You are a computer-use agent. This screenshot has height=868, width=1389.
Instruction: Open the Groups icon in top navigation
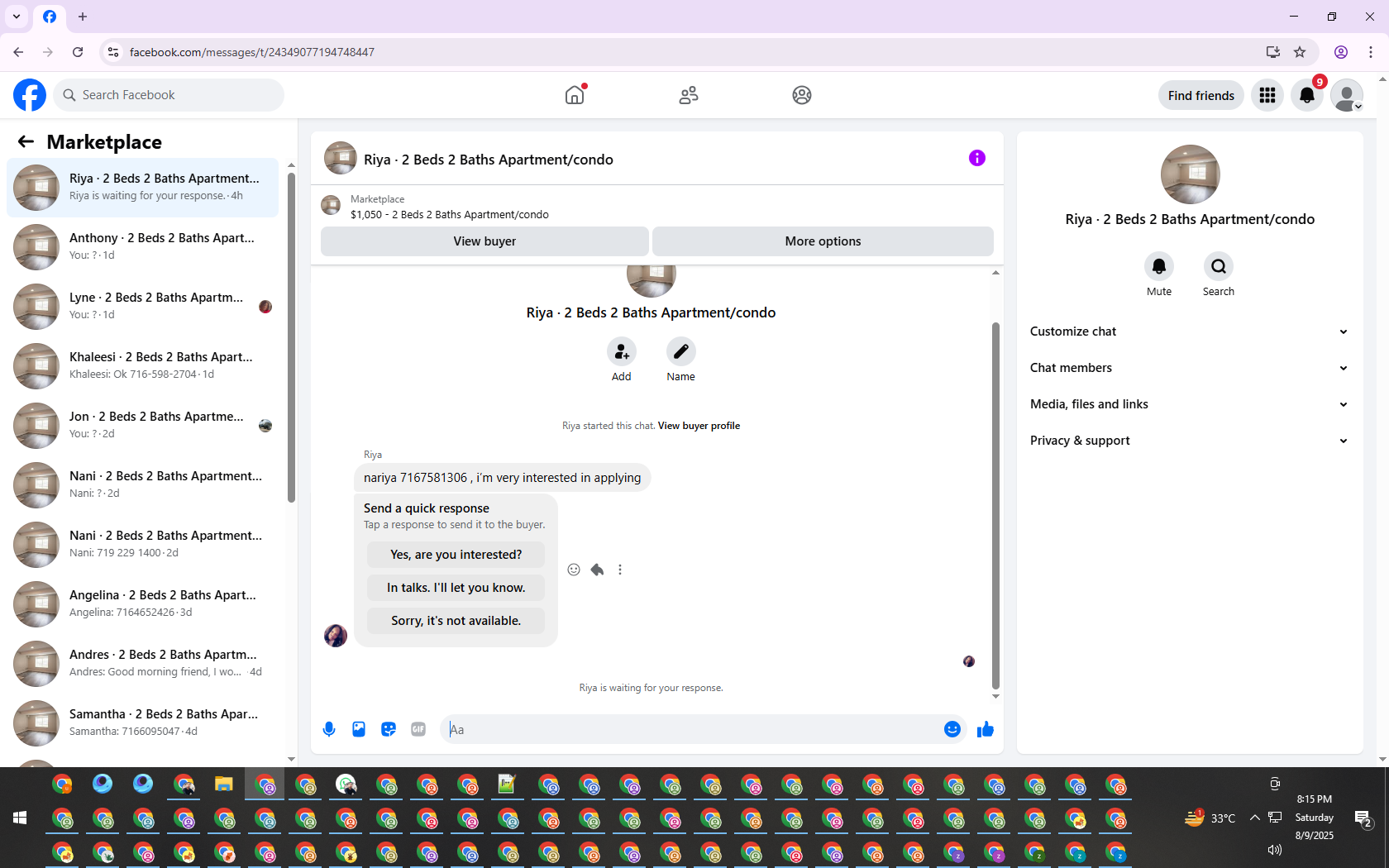point(802,95)
